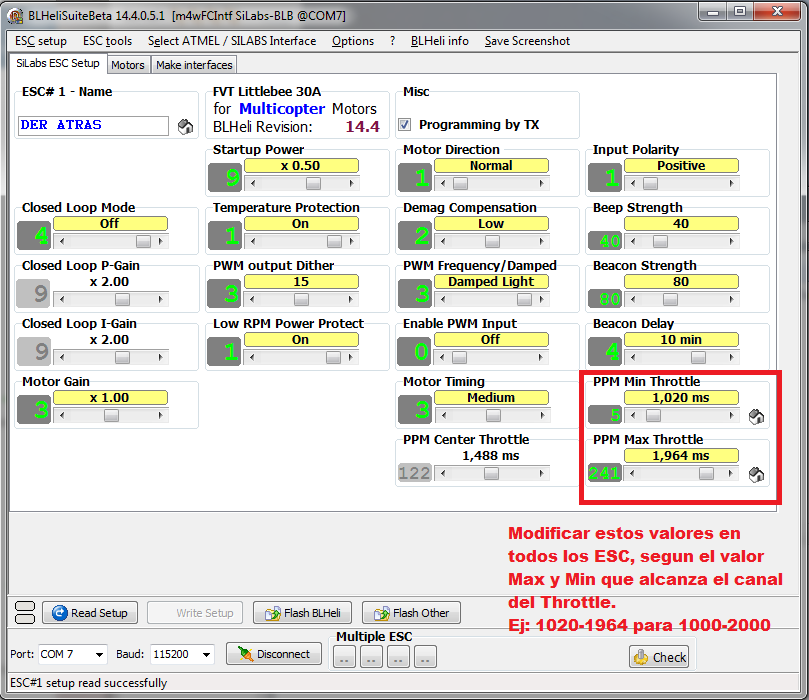Click the icon next to PPM Min Throttle
Image resolution: width=809 pixels, height=700 pixels.
(x=756, y=416)
